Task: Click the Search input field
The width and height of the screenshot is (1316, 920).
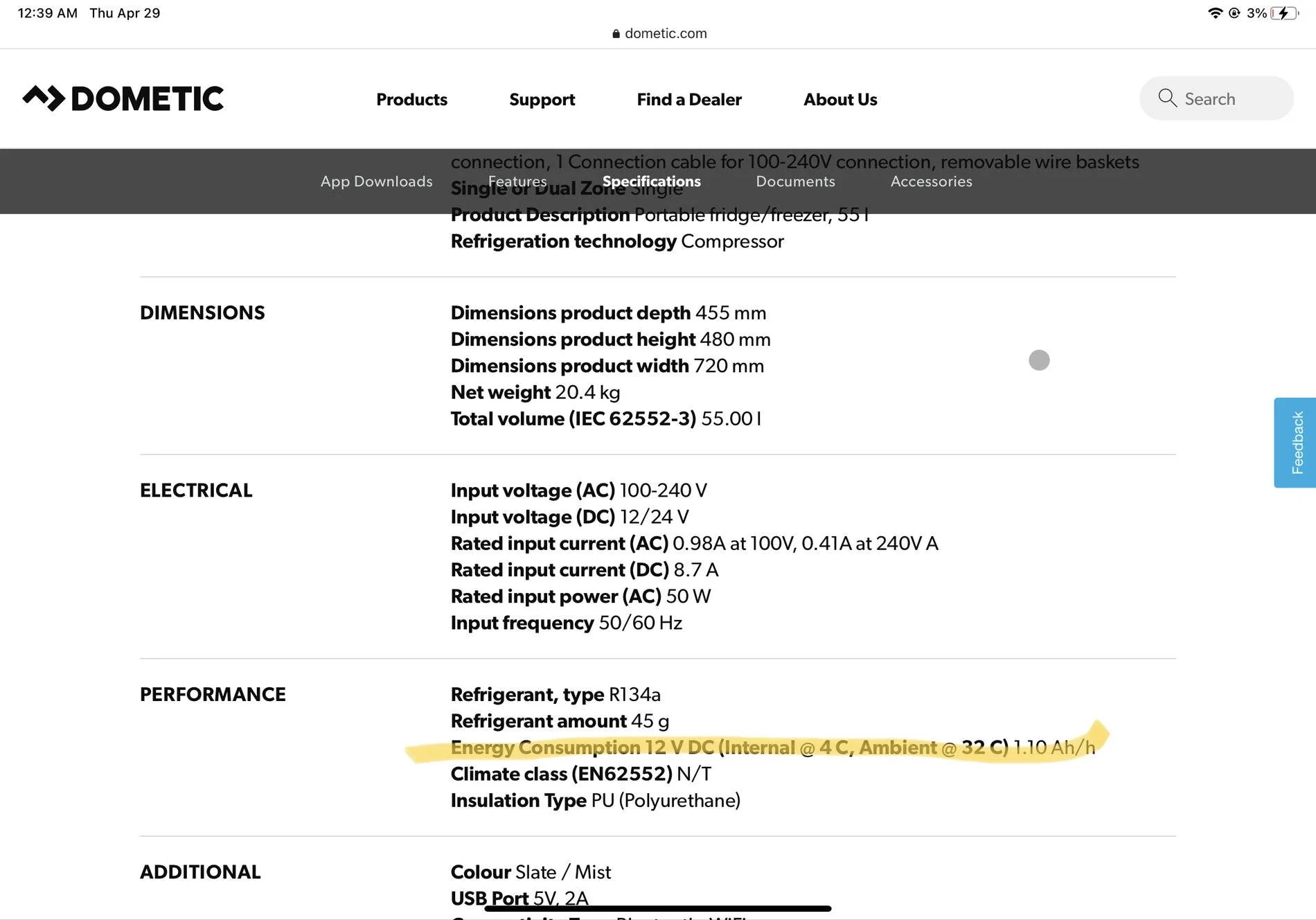Action: point(1216,98)
